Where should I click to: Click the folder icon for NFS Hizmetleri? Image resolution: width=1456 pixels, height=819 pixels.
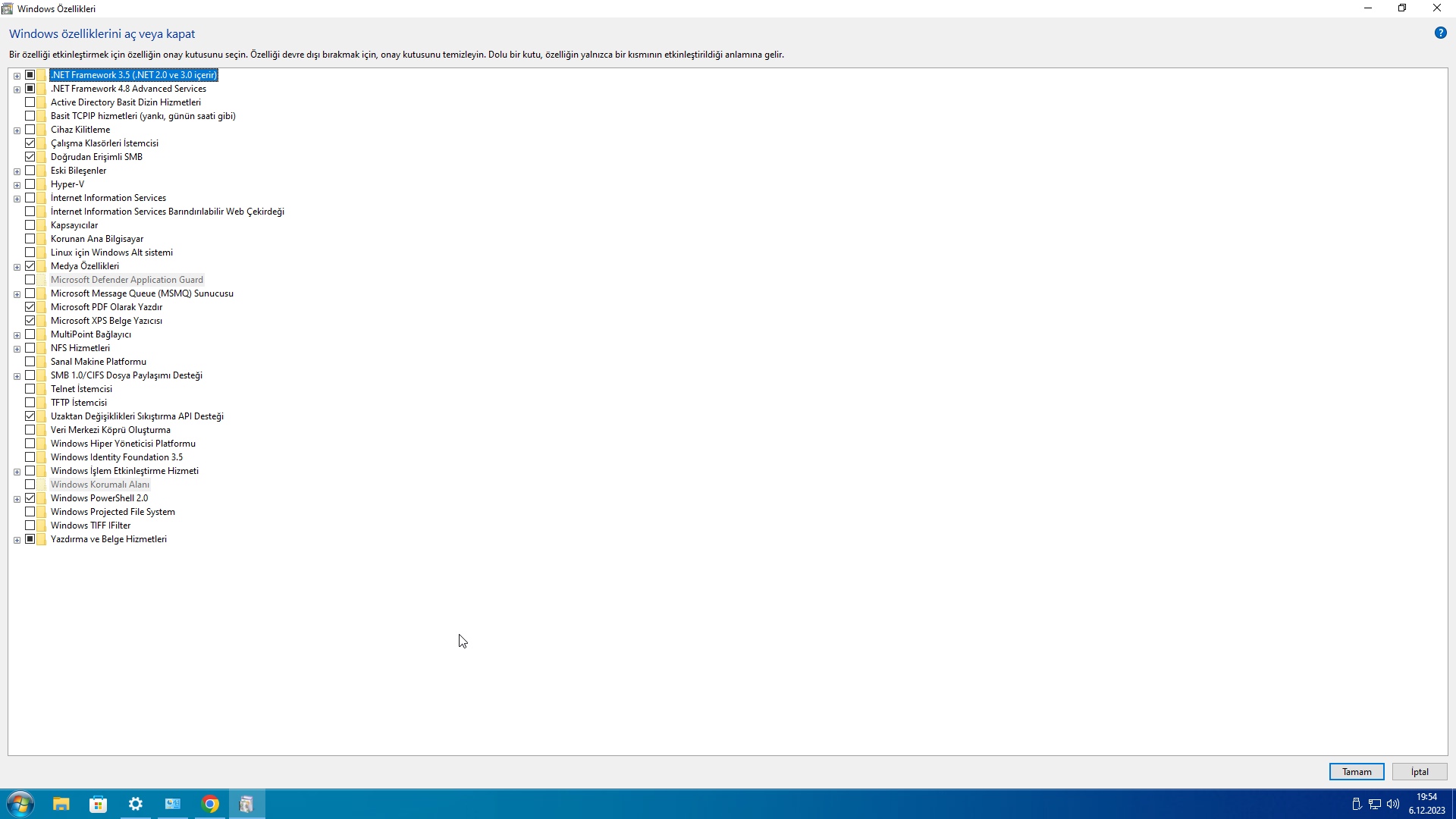click(x=42, y=348)
